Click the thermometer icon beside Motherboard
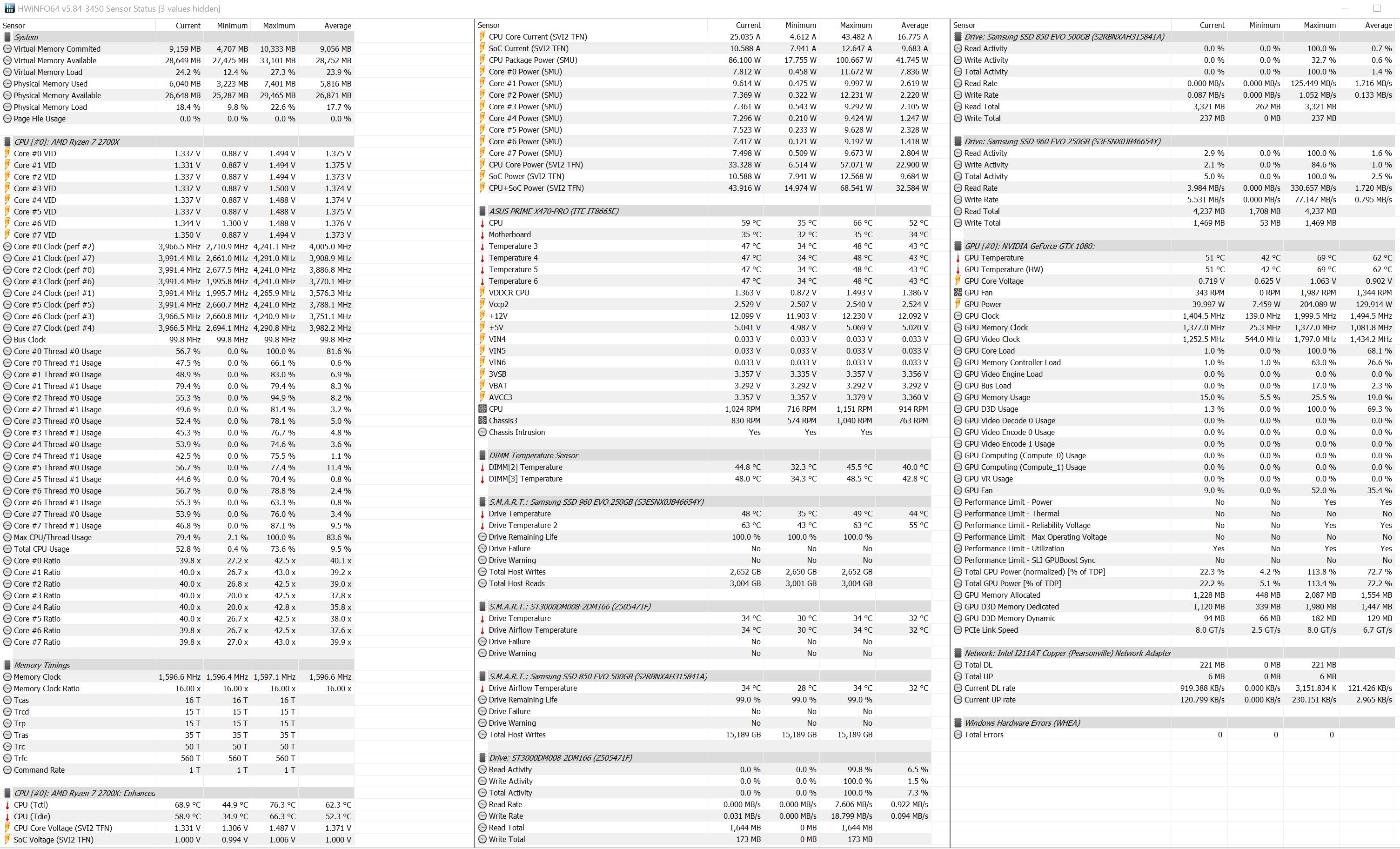The width and height of the screenshot is (1400, 849). click(x=482, y=235)
